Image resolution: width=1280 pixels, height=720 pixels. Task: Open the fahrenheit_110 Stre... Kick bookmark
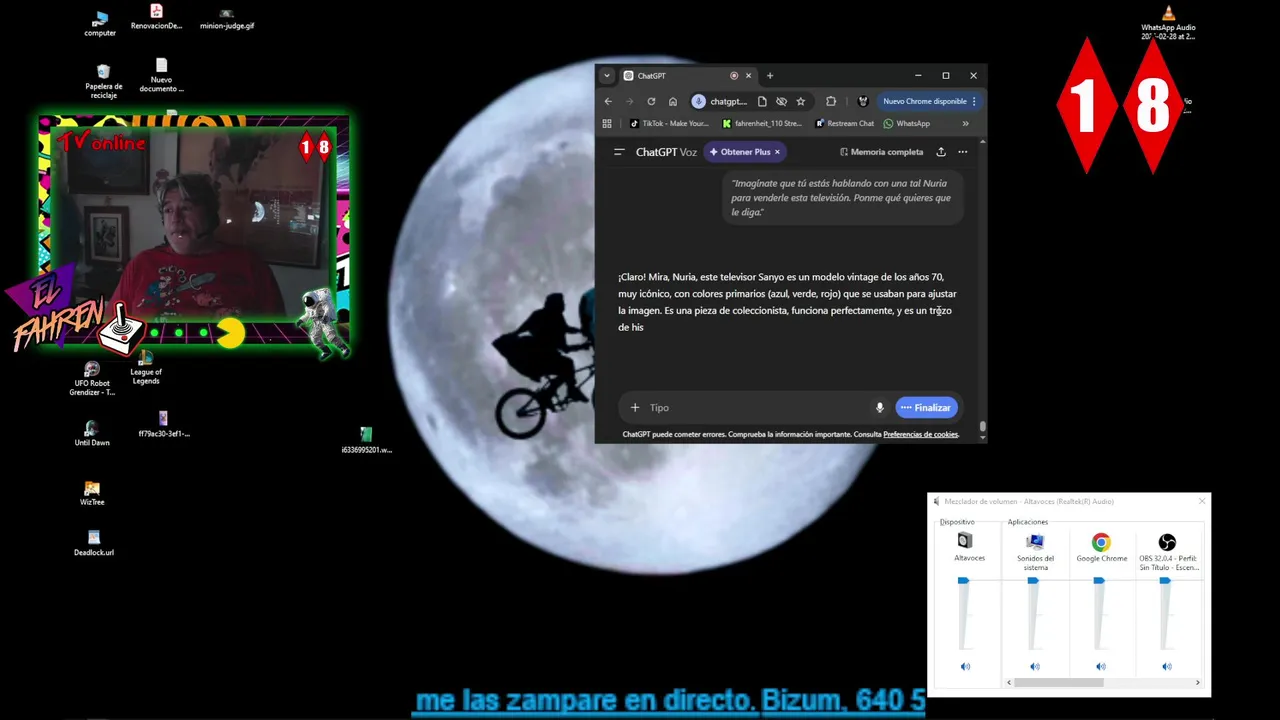pos(762,124)
